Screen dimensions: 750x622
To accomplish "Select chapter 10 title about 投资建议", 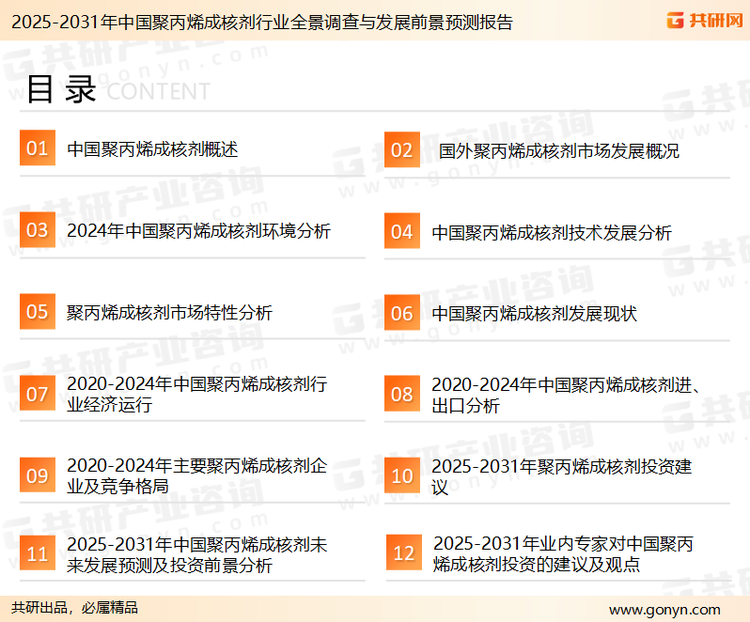I will point(562,477).
